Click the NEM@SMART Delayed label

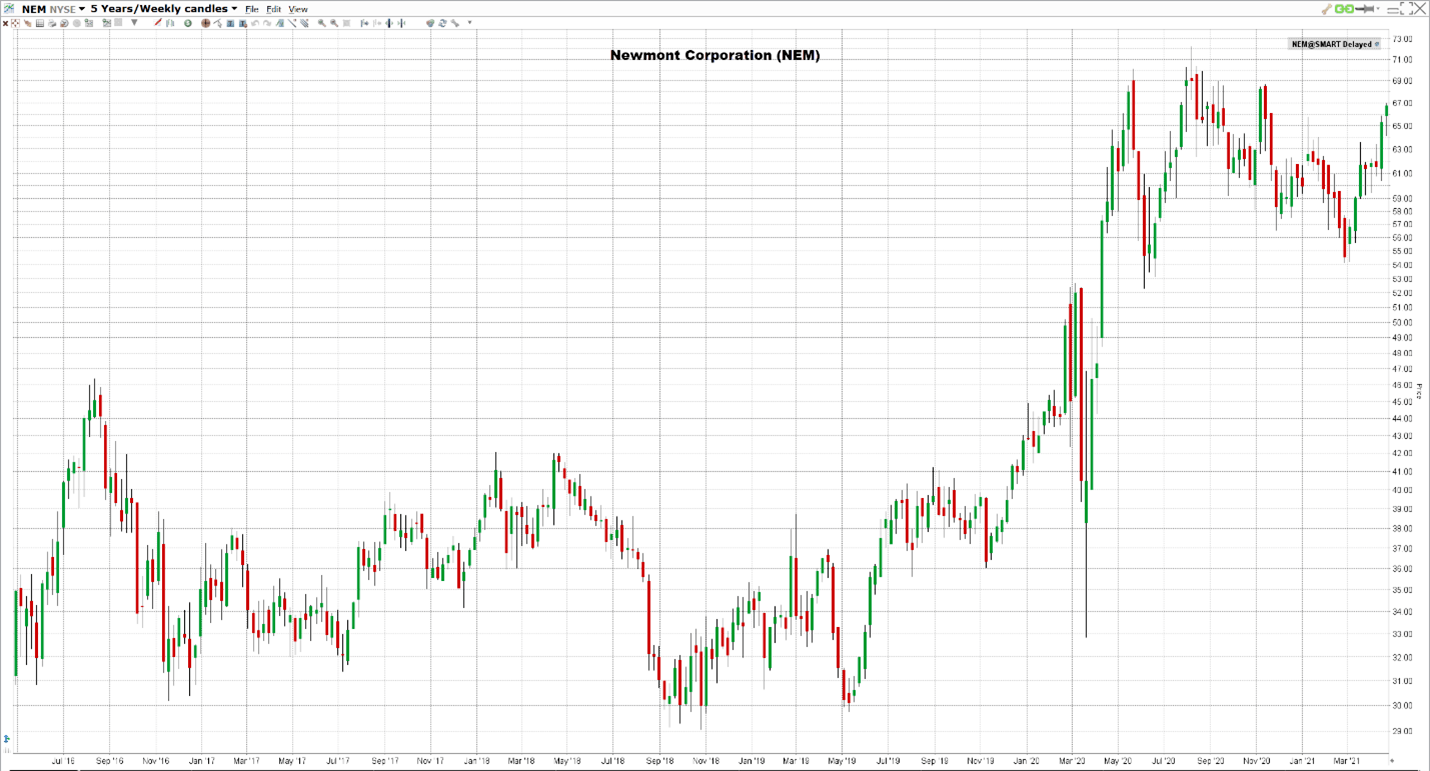pyautogui.click(x=1331, y=44)
